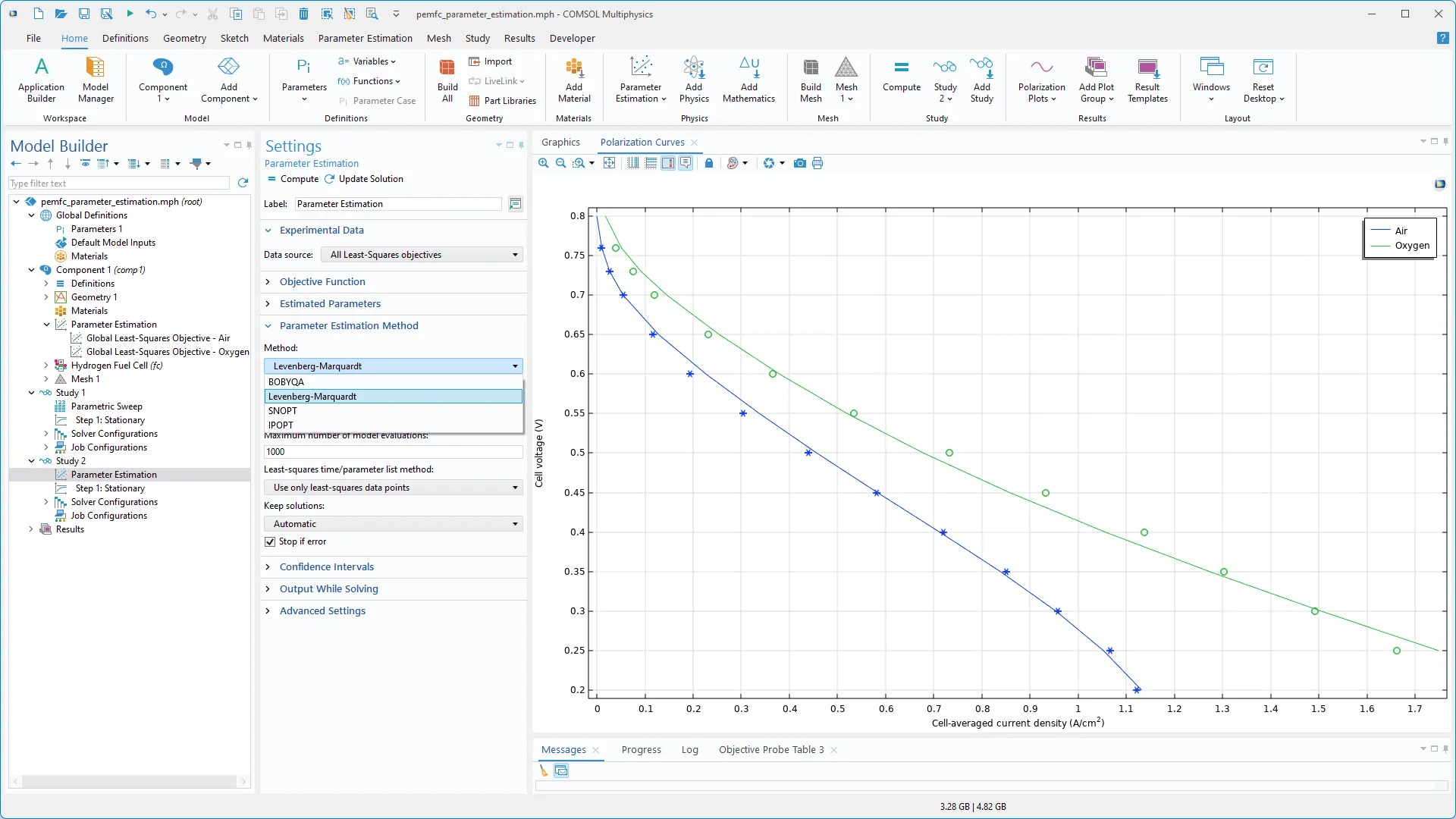This screenshot has height=819, width=1456.
Task: Click the maximum model evaluations input field
Action: tap(393, 451)
